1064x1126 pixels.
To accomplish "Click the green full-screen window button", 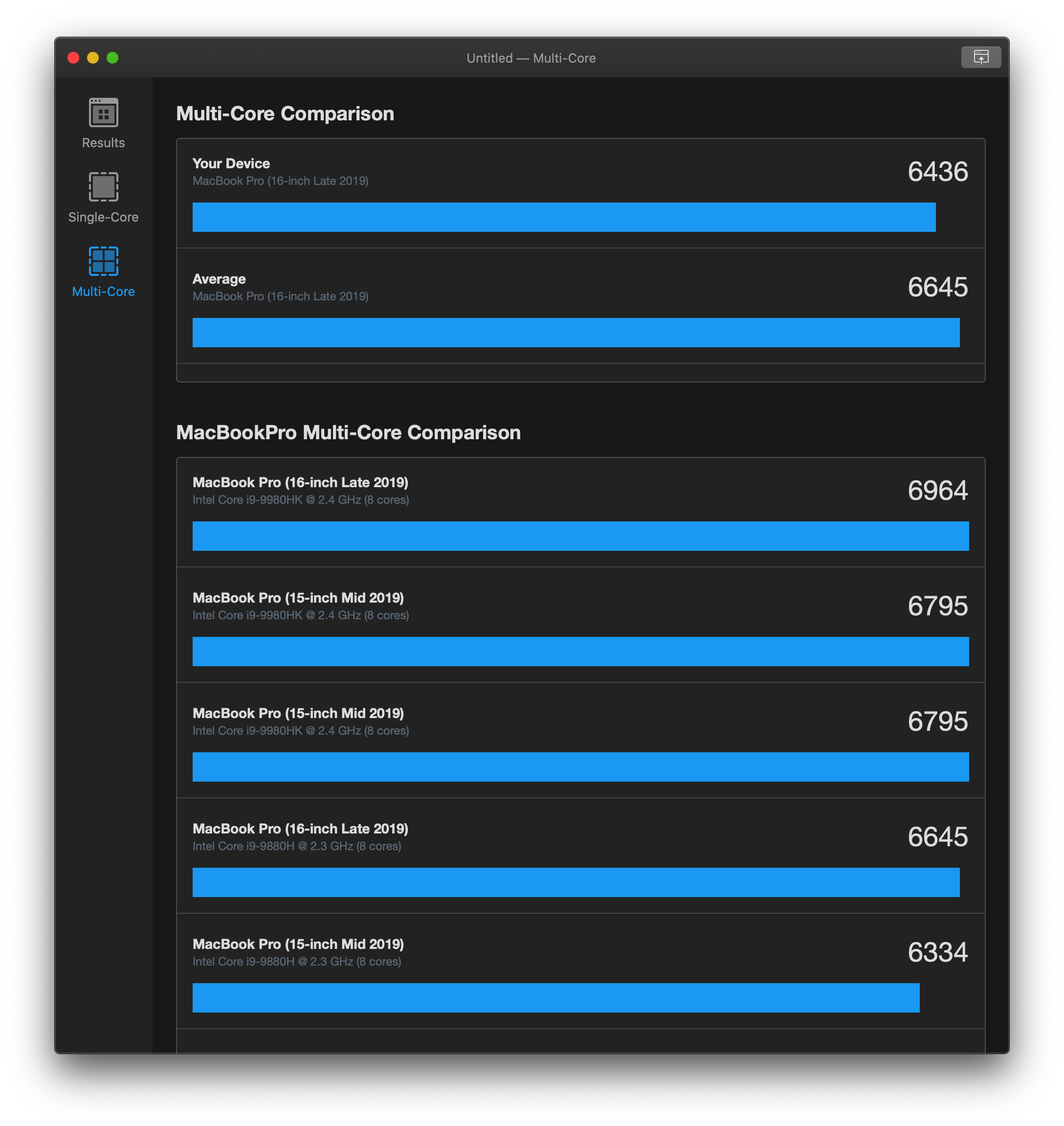I will click(112, 58).
